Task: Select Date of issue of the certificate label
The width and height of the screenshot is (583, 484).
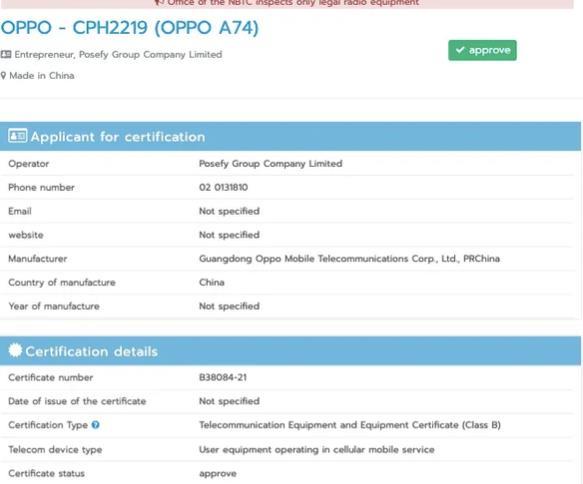Action: [77, 401]
